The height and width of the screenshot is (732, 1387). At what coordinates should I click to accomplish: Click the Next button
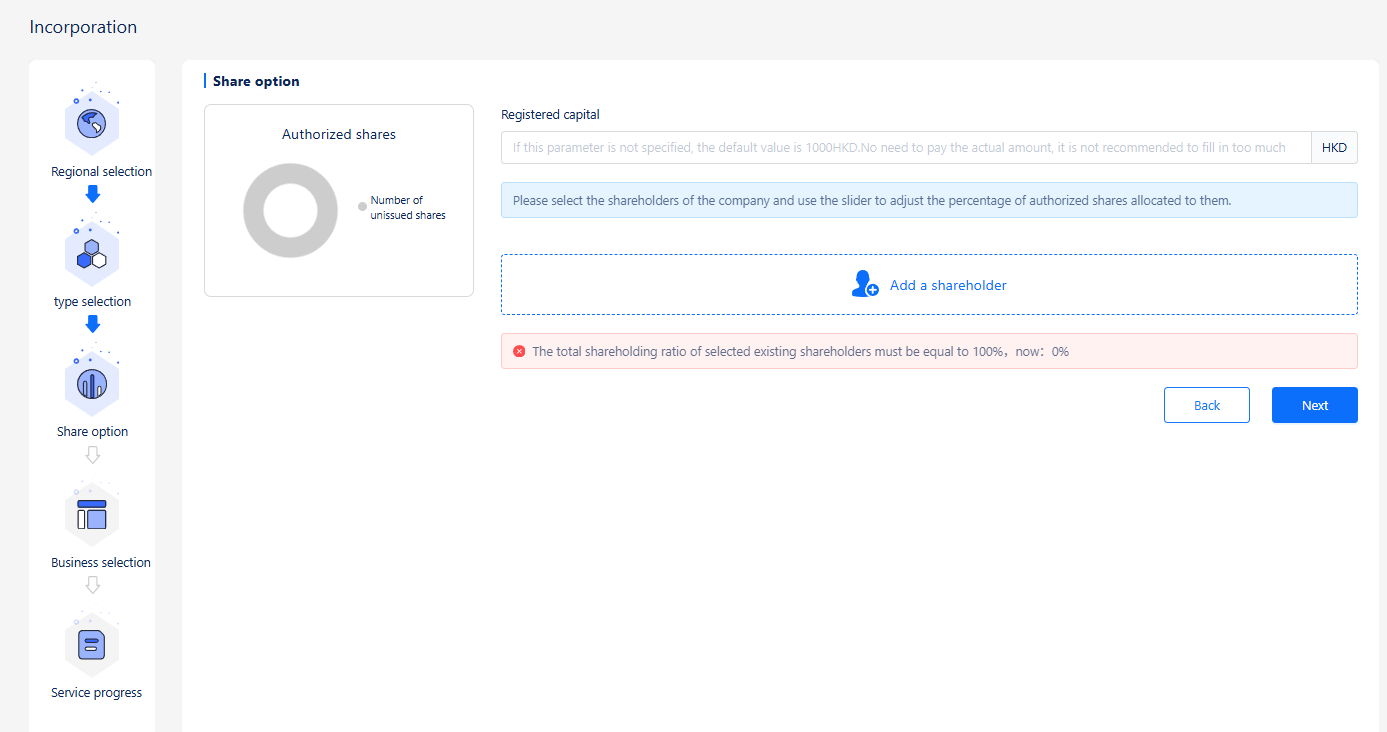[1315, 405]
